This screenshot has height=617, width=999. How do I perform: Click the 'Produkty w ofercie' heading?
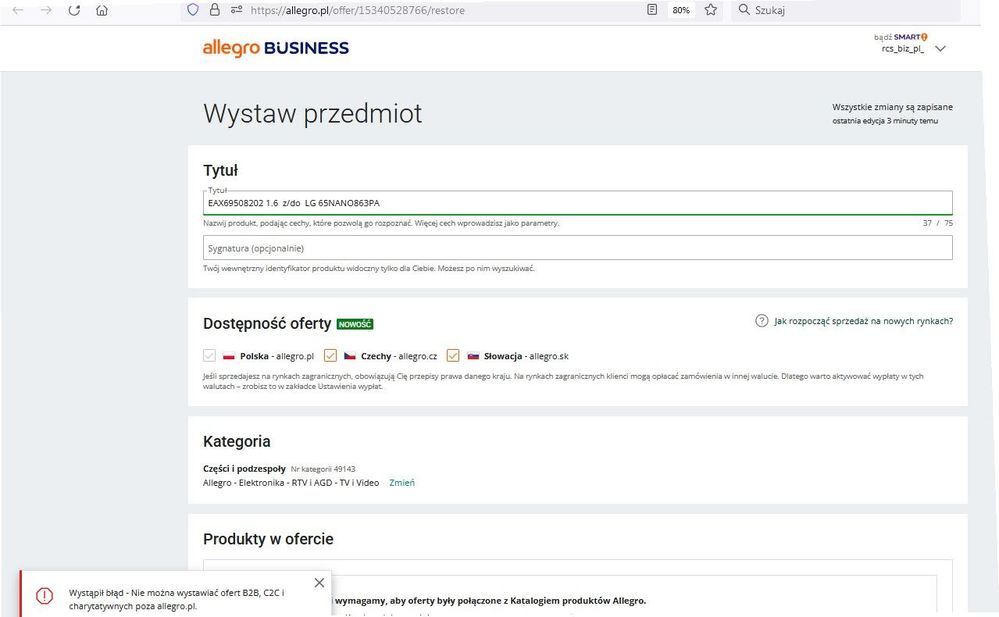(x=268, y=539)
